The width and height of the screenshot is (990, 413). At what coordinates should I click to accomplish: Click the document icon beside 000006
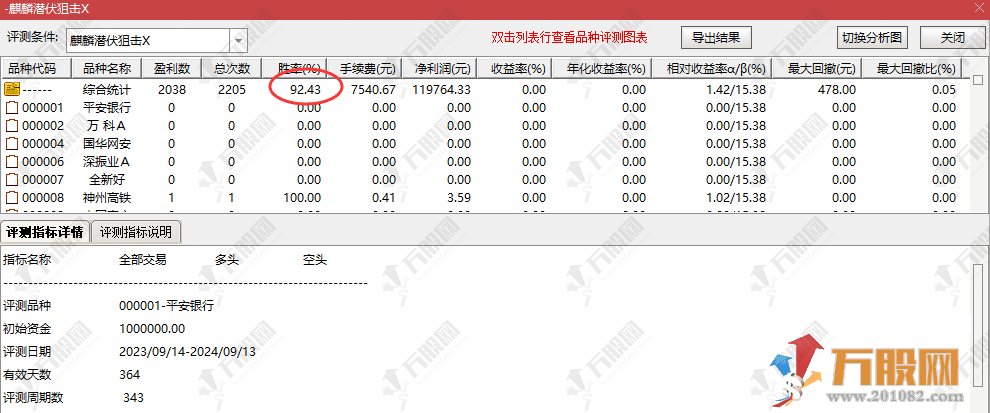[x=13, y=162]
